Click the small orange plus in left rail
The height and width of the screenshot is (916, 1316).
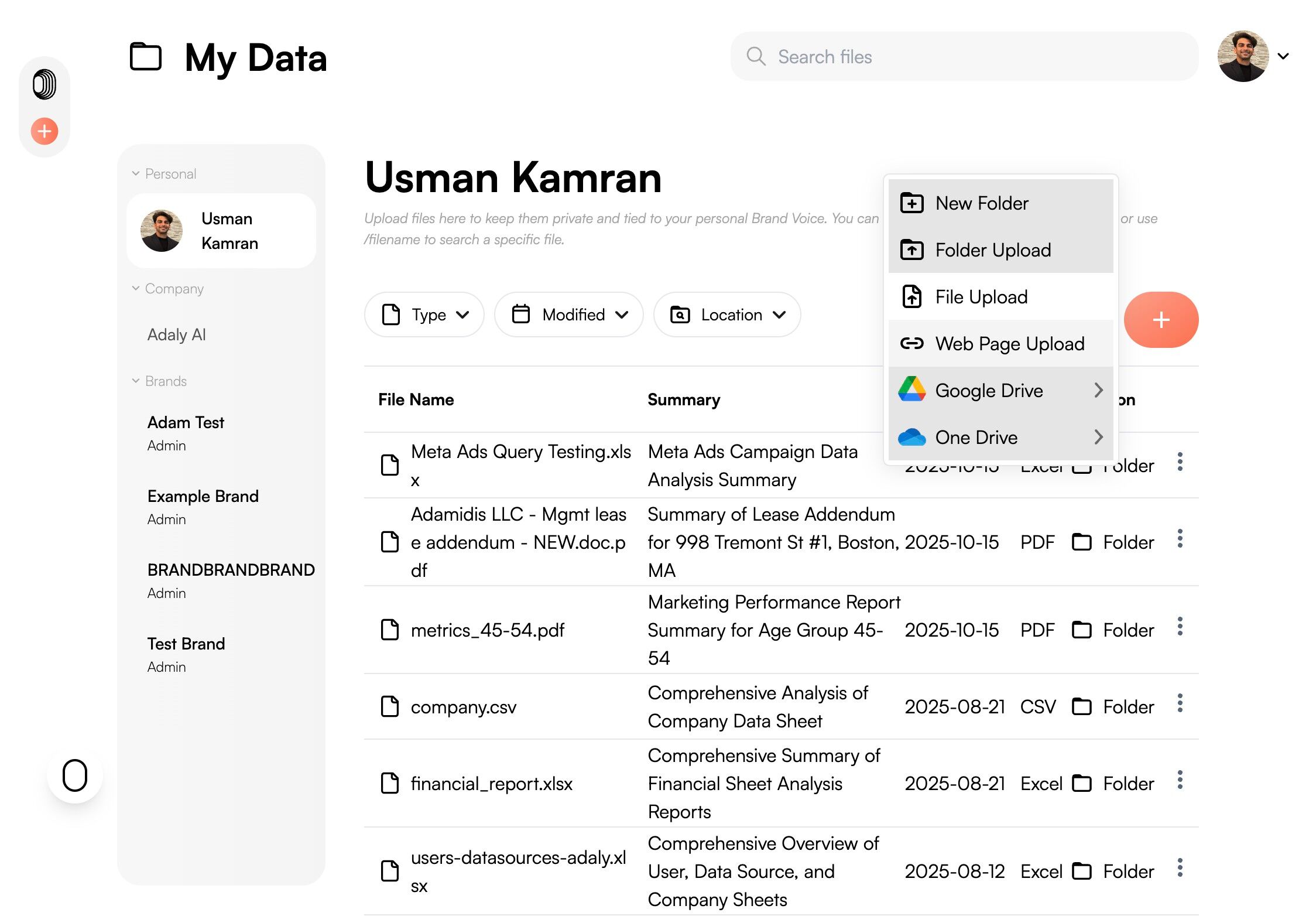(x=44, y=131)
